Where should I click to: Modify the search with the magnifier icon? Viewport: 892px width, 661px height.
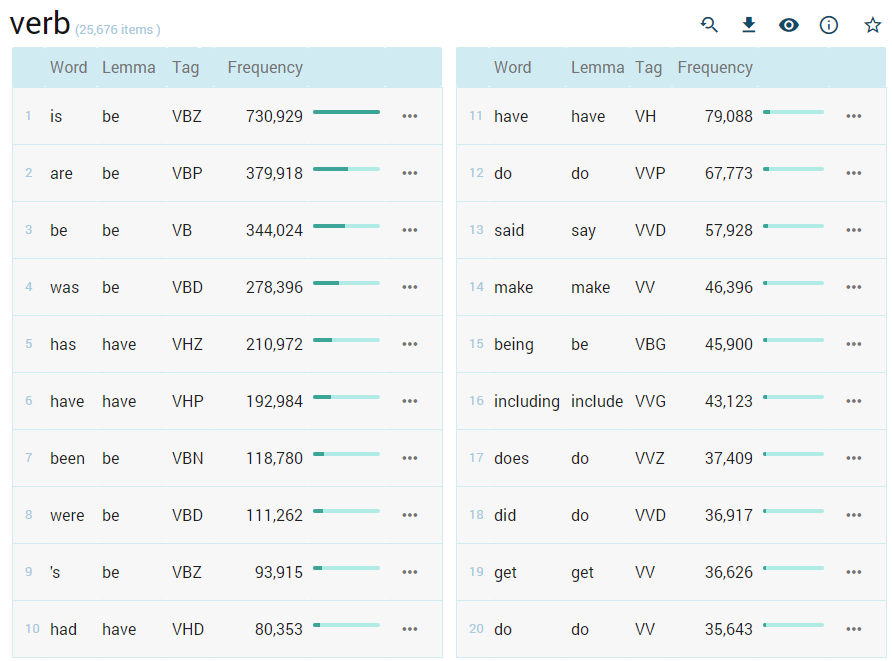tap(709, 24)
